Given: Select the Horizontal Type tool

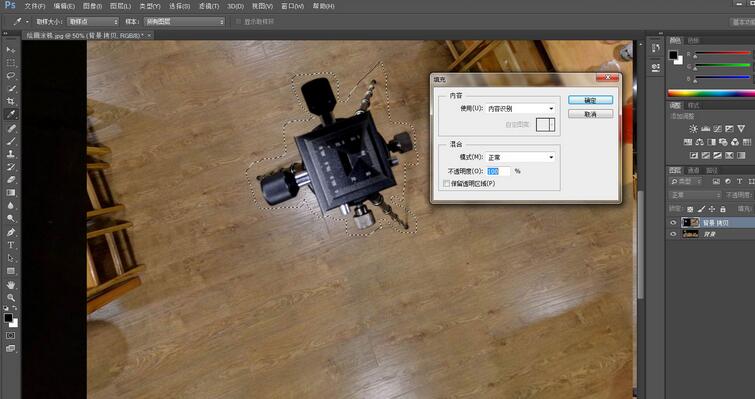Looking at the screenshot, I should coord(11,245).
